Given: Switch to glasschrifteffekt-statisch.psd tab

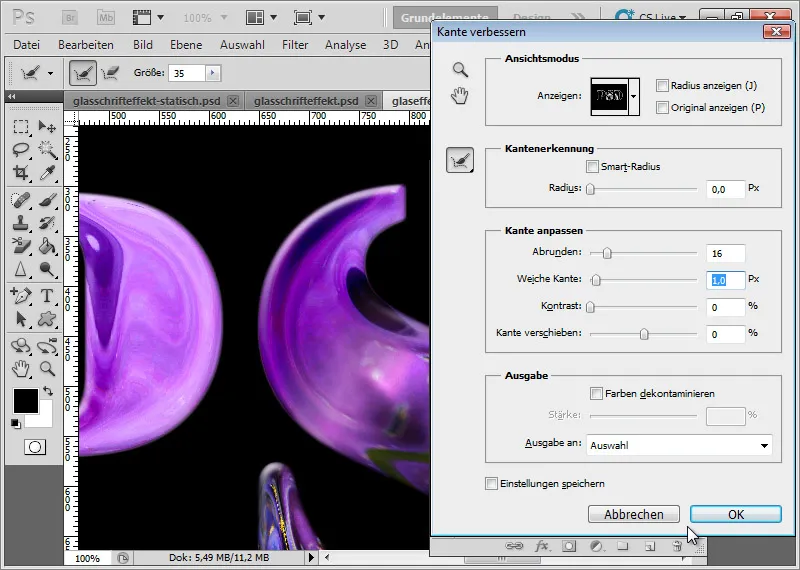Looking at the screenshot, I should tap(146, 101).
